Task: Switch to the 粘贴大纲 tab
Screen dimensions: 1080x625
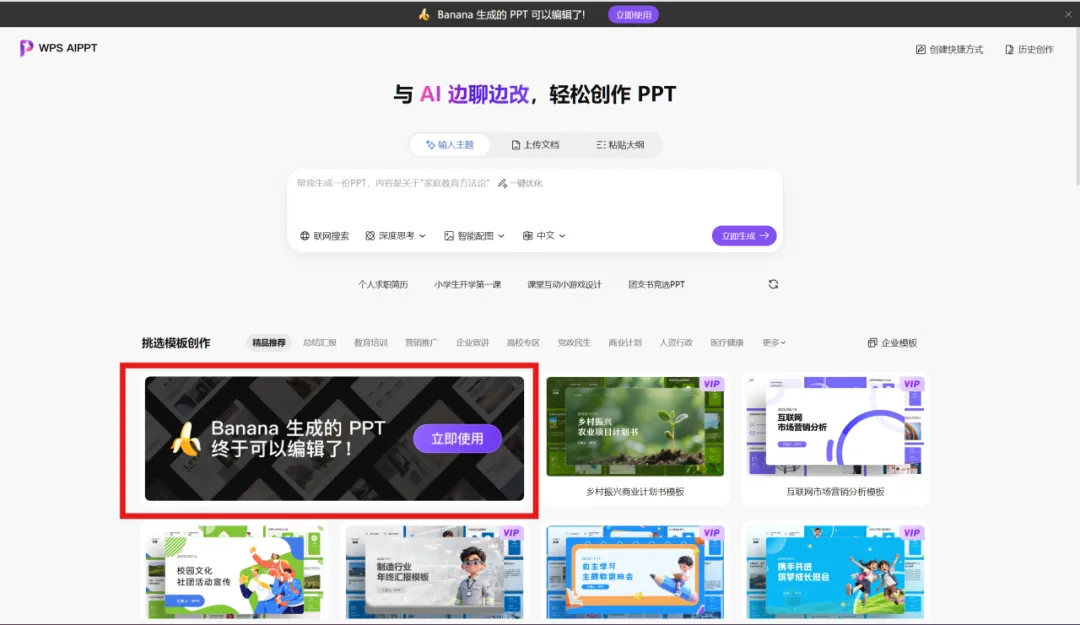Action: point(620,145)
